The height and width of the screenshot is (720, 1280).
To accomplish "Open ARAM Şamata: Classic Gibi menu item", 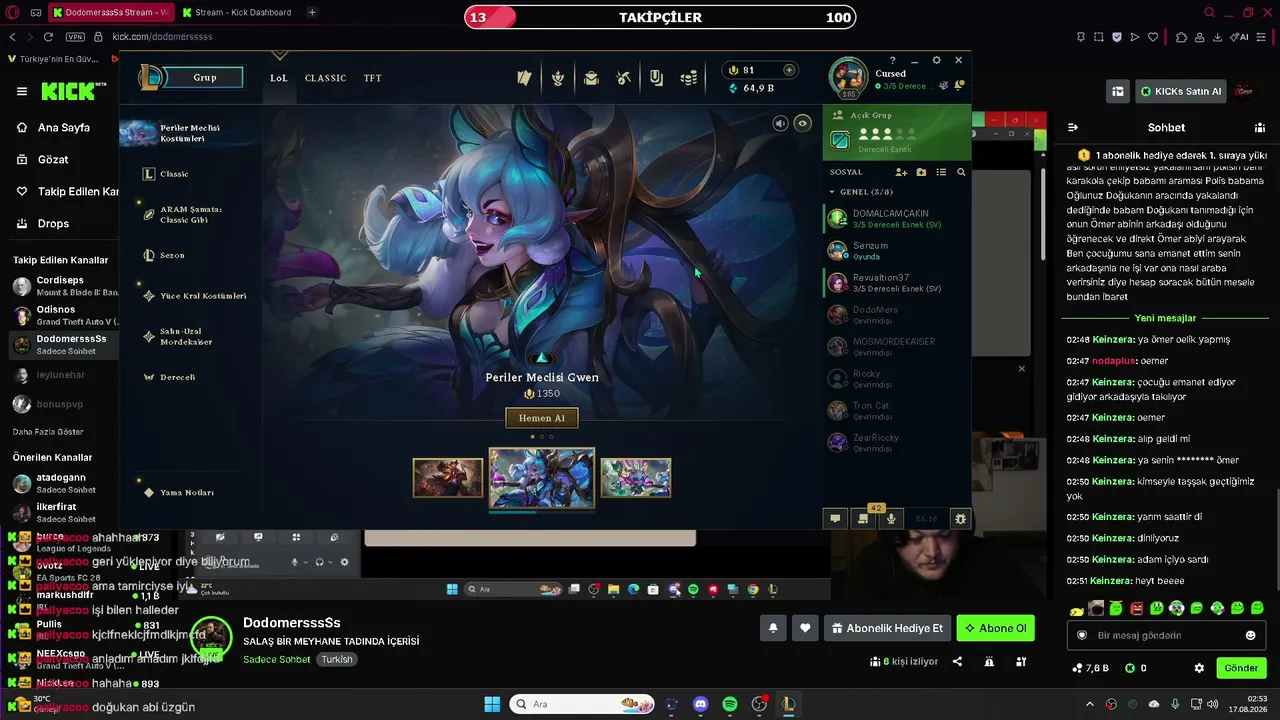I will [x=191, y=214].
